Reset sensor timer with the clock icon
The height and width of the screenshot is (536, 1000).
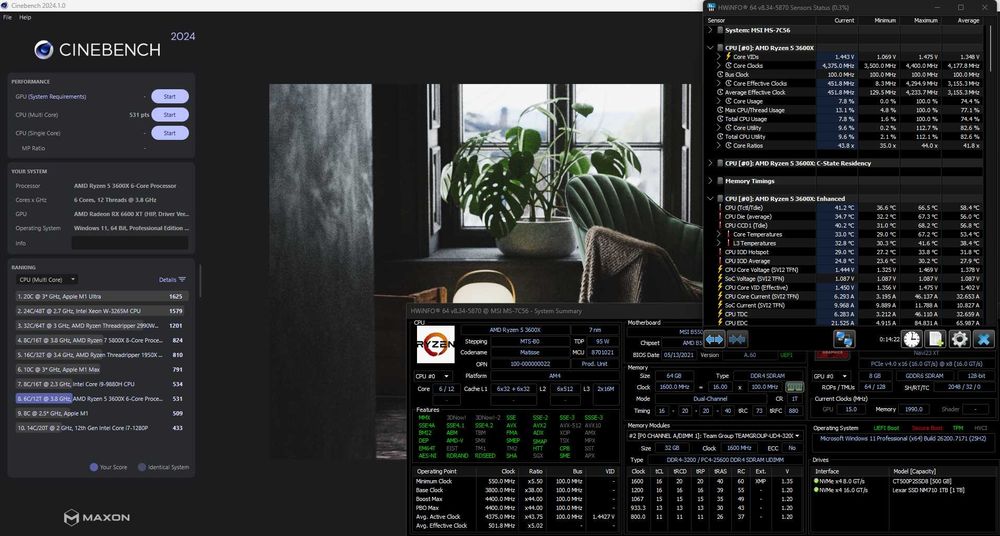point(912,339)
